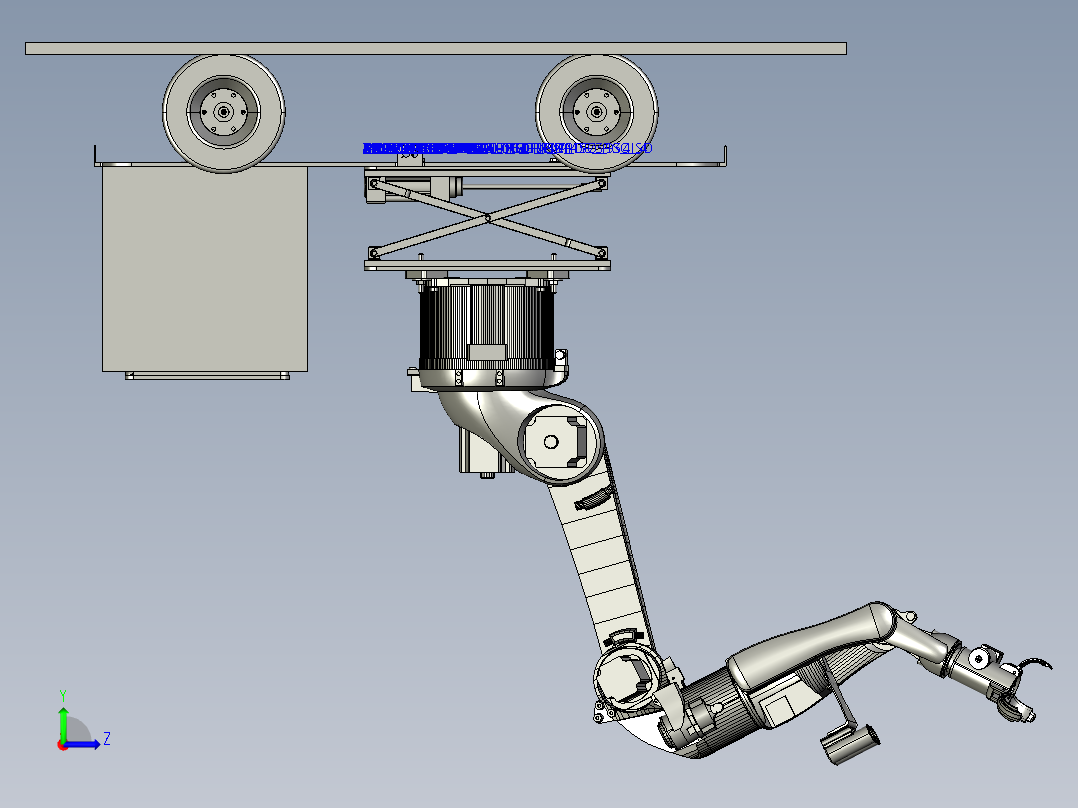1078x808 pixels.
Task: Pick the carriage plate under the wheels
Action: tap(410, 164)
